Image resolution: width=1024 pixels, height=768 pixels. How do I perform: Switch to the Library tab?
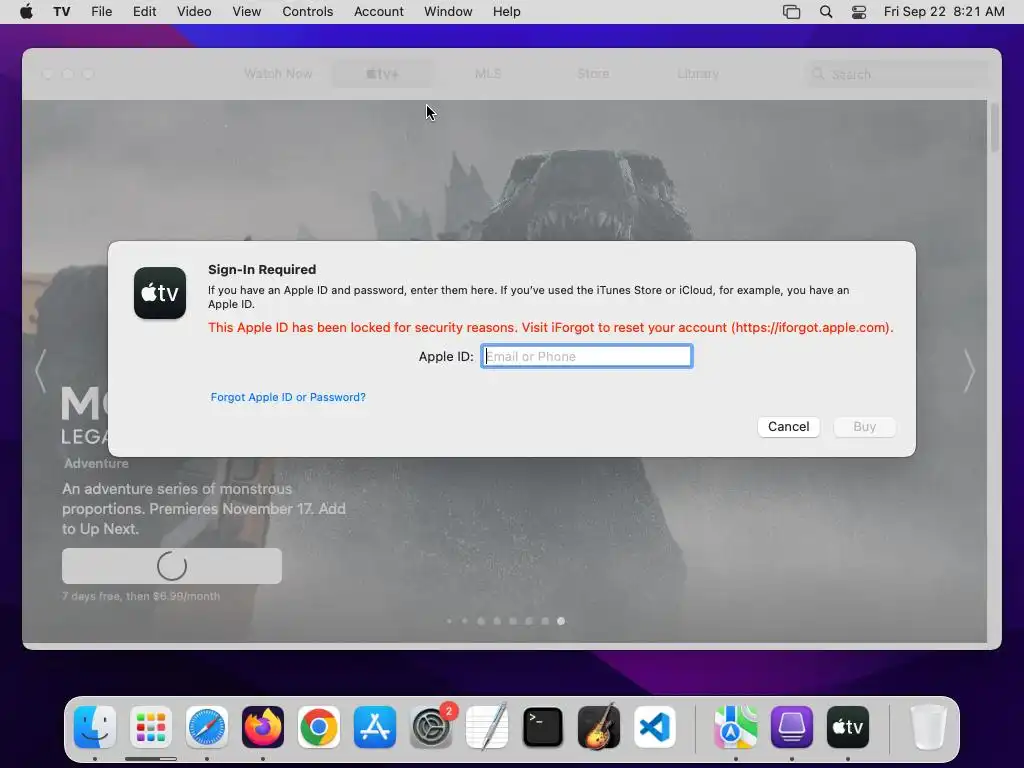[698, 74]
